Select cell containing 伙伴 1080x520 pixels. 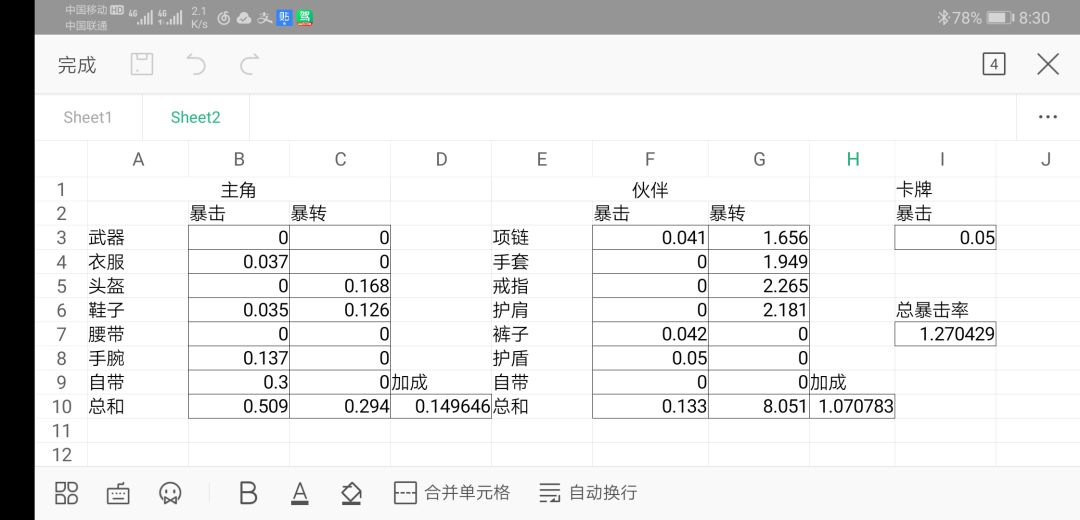click(x=650, y=189)
